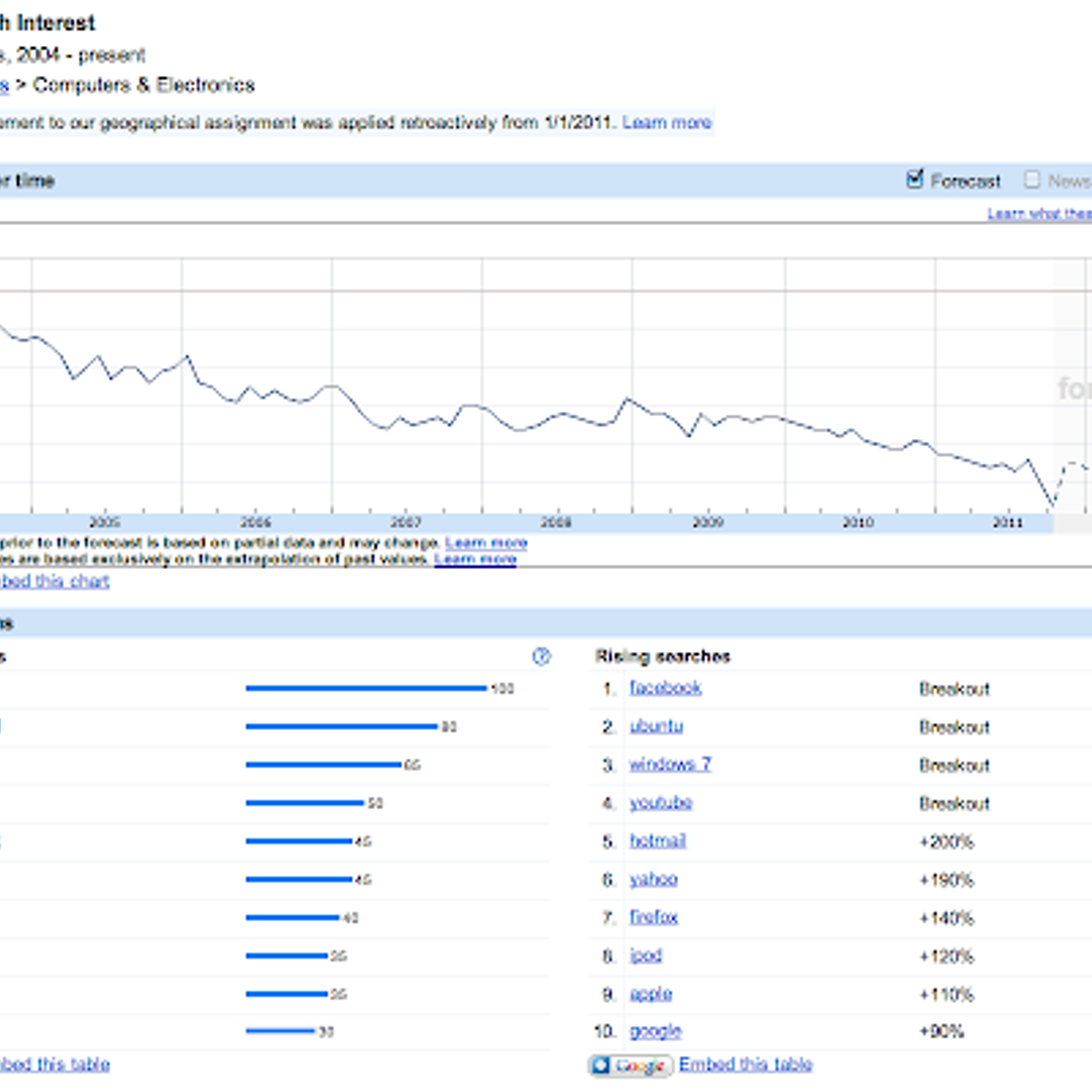Open rising search firefox
The image size is (1092, 1092).
(653, 917)
